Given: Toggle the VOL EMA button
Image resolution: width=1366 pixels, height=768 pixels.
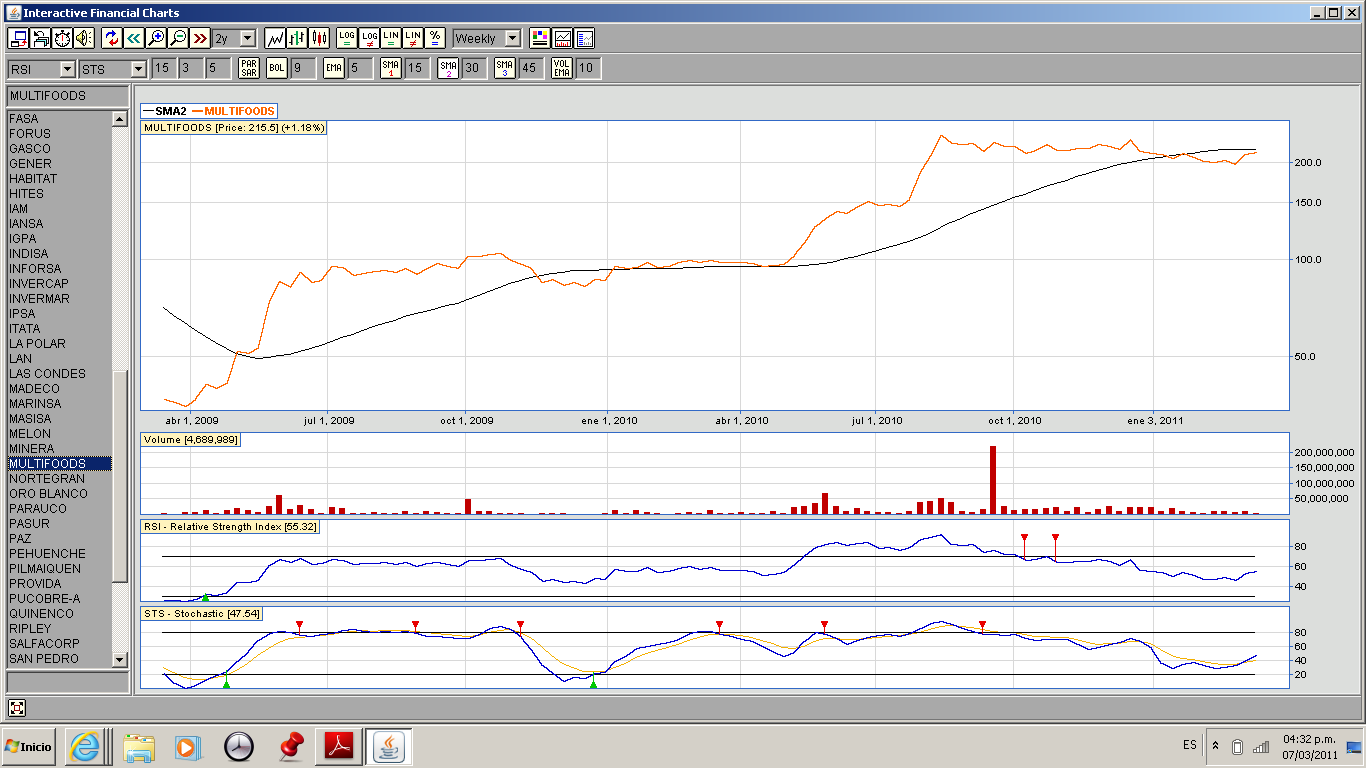Looking at the screenshot, I should pos(561,68).
